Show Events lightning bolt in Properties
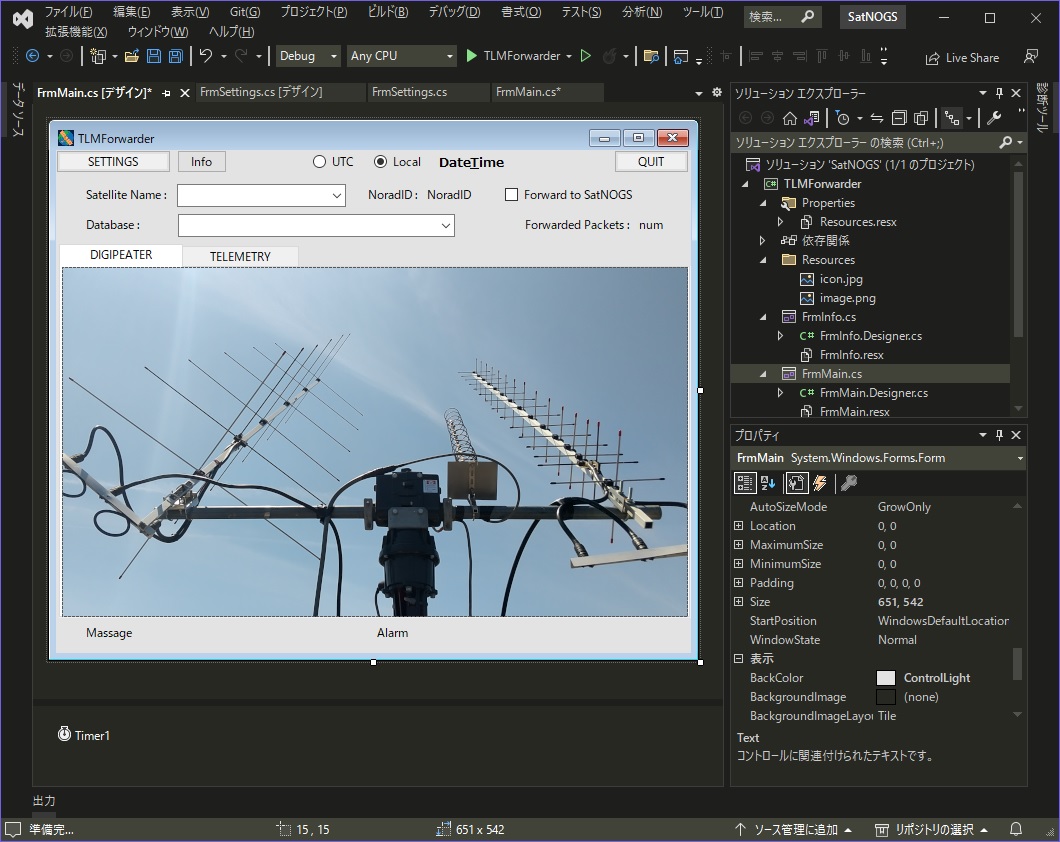The width and height of the screenshot is (1060, 842). point(821,484)
